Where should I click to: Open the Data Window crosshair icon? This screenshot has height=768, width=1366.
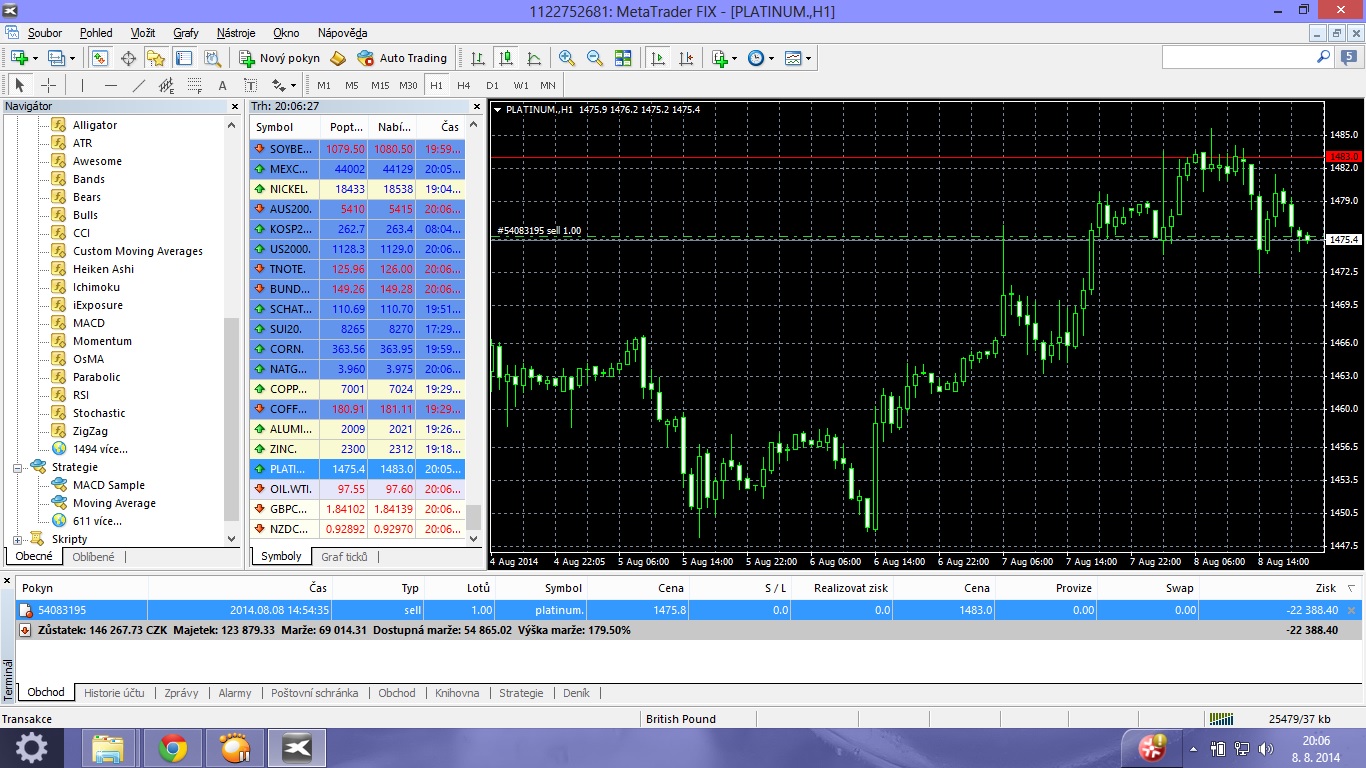coord(128,58)
